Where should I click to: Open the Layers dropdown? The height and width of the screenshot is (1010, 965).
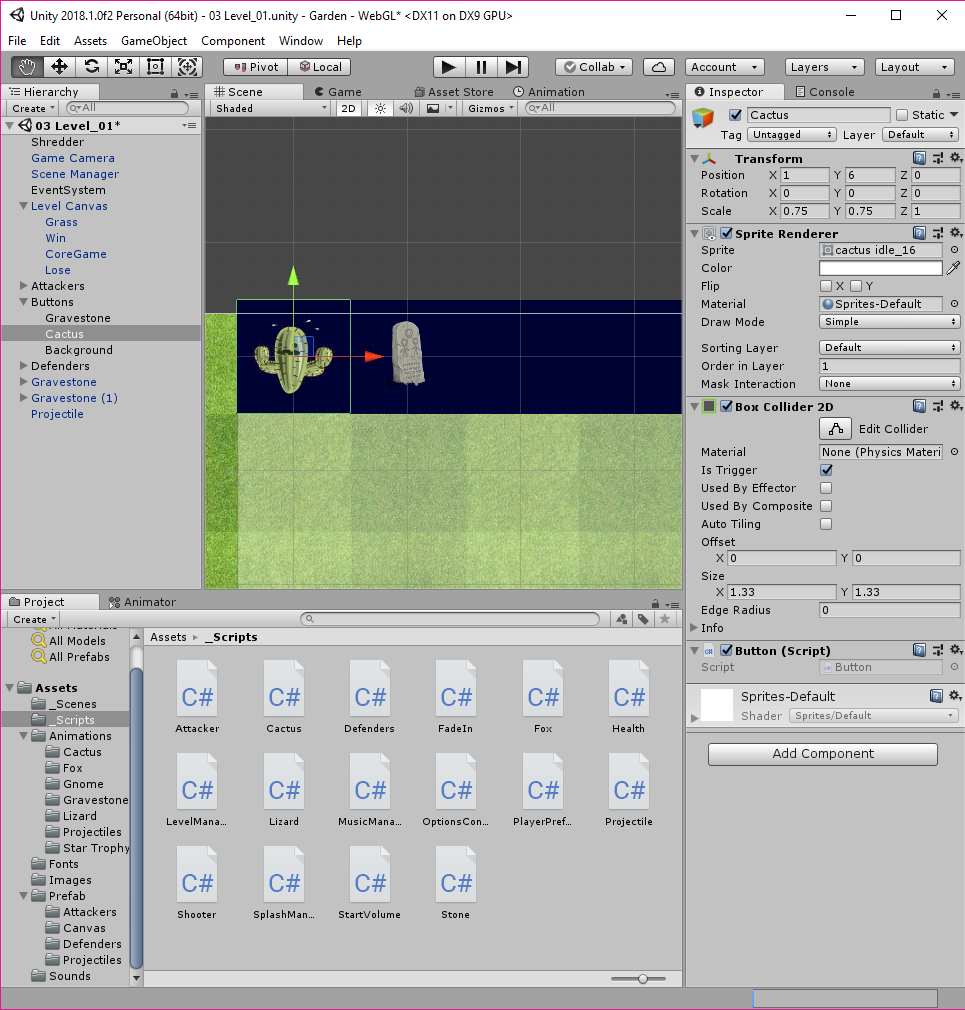click(824, 67)
